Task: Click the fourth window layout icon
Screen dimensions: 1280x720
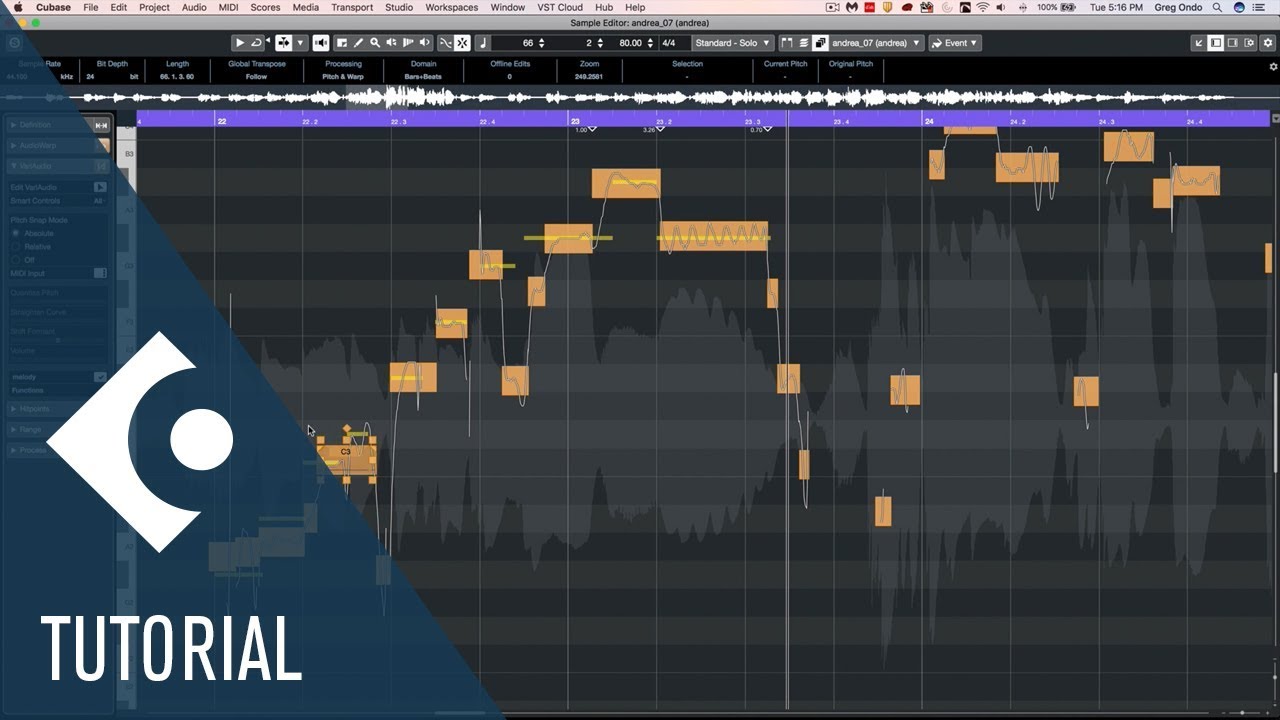Action: click(1248, 43)
